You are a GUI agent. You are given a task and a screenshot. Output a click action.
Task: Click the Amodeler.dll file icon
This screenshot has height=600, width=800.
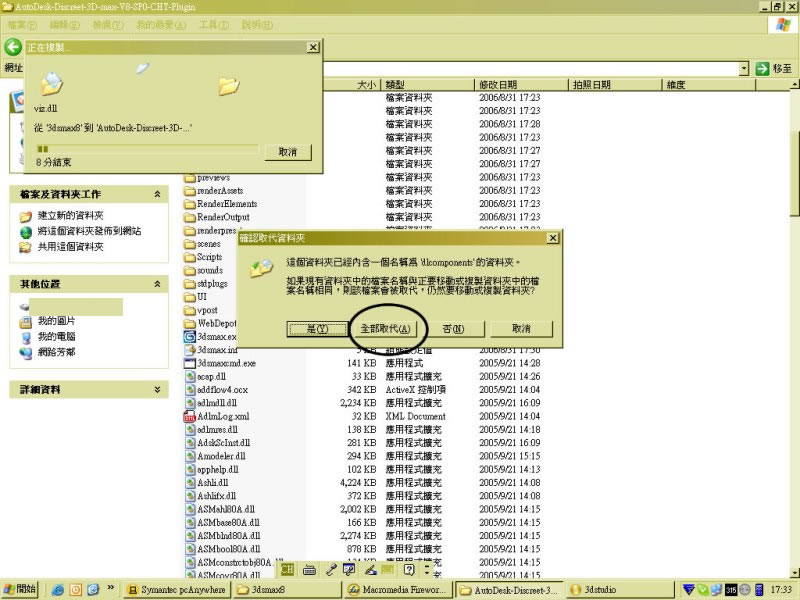tap(190, 456)
